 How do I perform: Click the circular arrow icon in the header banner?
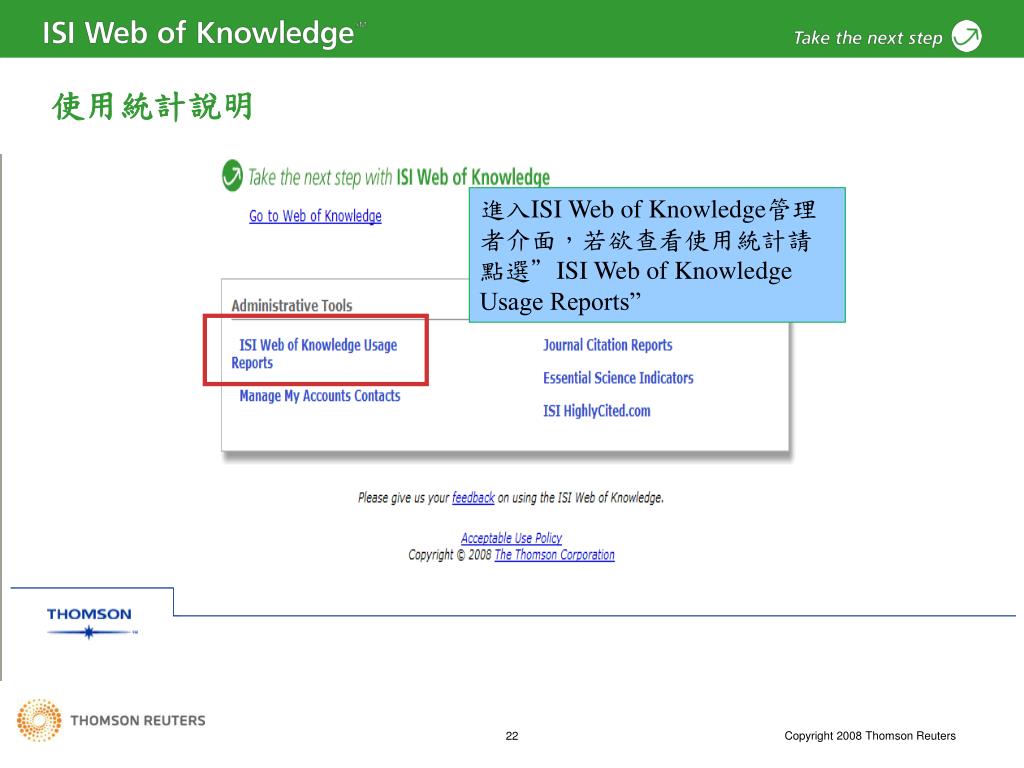(x=966, y=35)
